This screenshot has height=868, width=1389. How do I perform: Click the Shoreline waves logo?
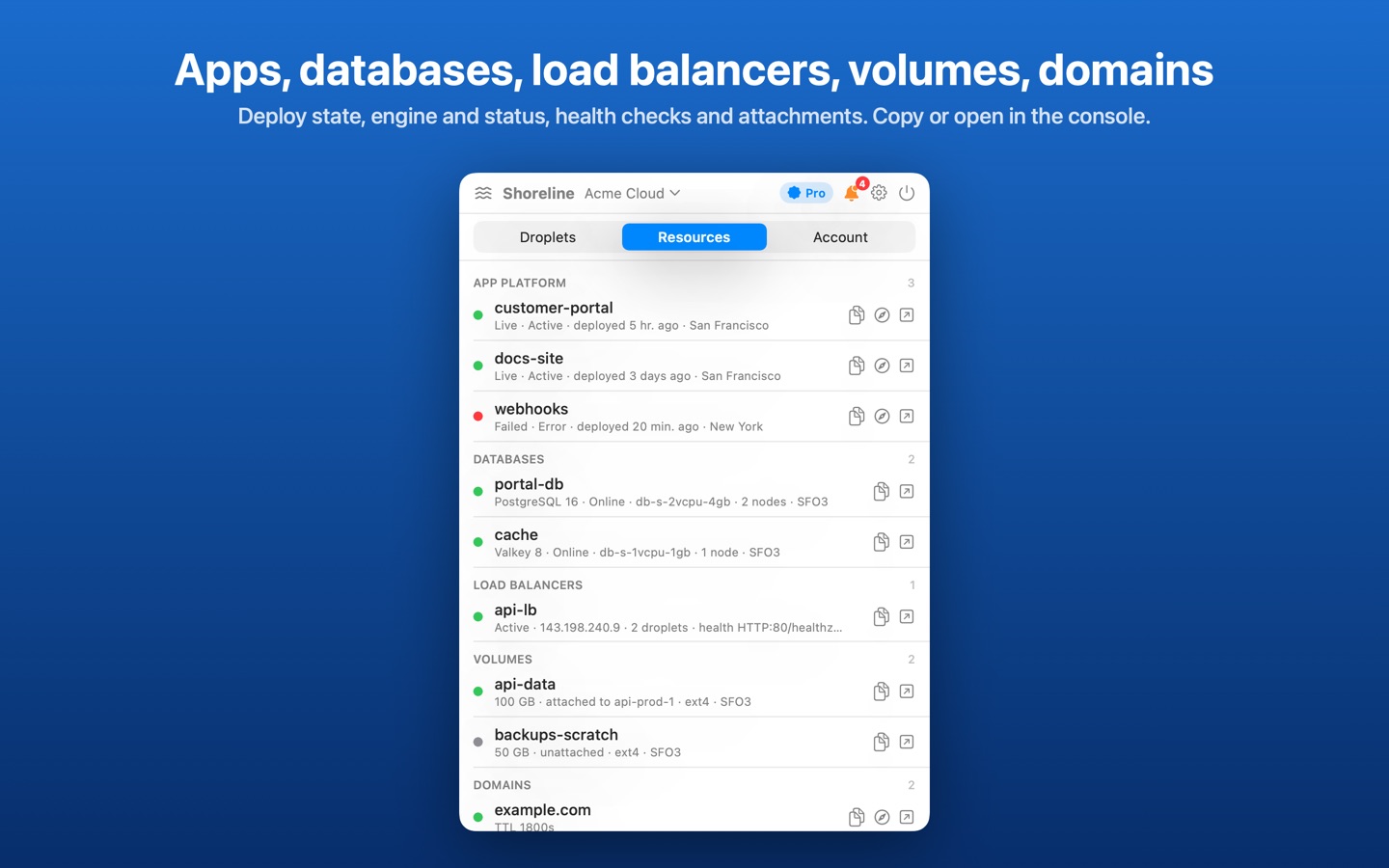click(x=483, y=193)
